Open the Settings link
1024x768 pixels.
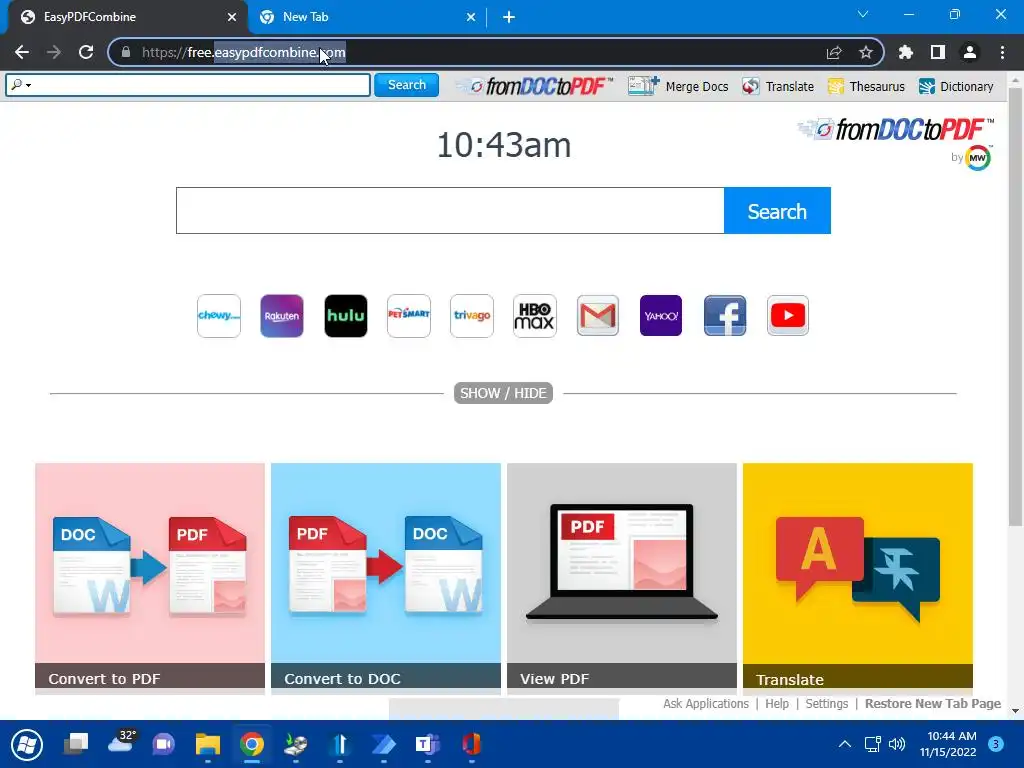point(827,703)
